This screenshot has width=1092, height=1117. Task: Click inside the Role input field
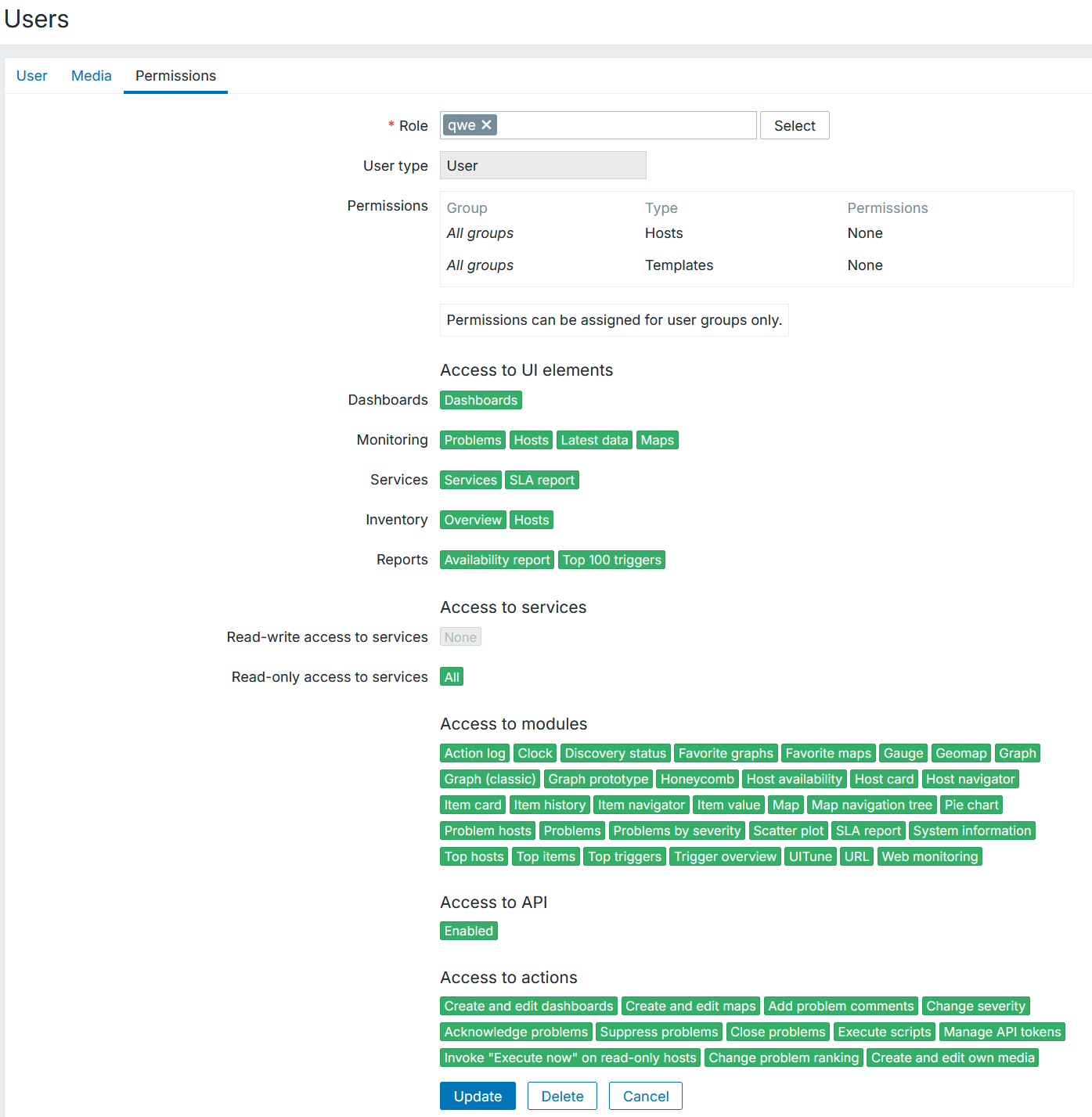(626, 125)
